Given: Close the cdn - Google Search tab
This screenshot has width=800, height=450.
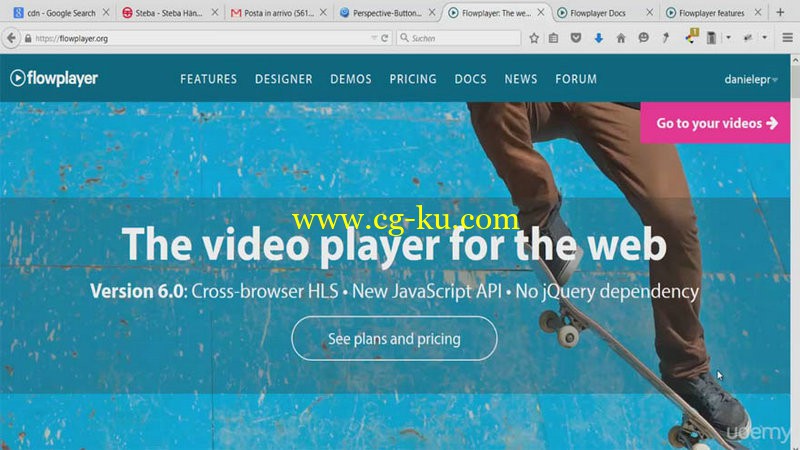Looking at the screenshot, I should click(106, 12).
